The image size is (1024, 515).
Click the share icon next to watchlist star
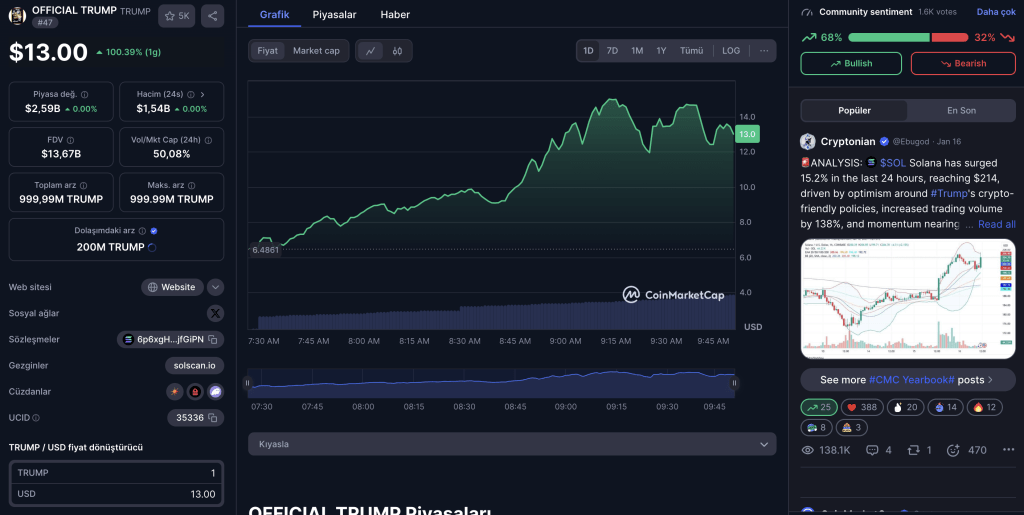(212, 16)
